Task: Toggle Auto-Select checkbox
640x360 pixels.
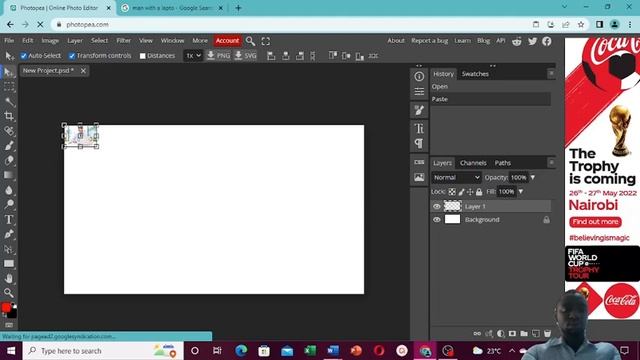Action: tap(24, 56)
